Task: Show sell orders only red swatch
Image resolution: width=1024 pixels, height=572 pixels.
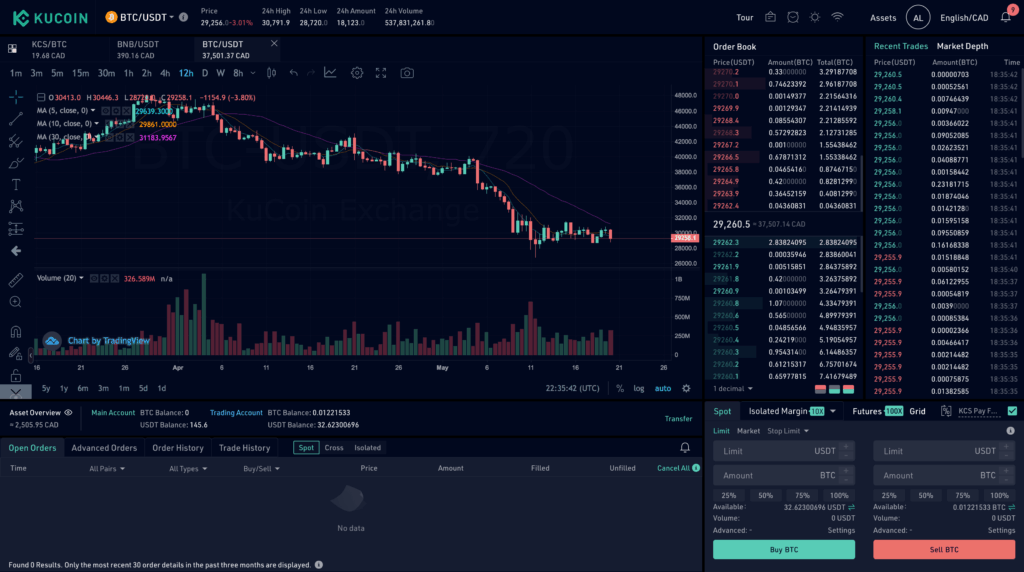Action: coord(820,389)
